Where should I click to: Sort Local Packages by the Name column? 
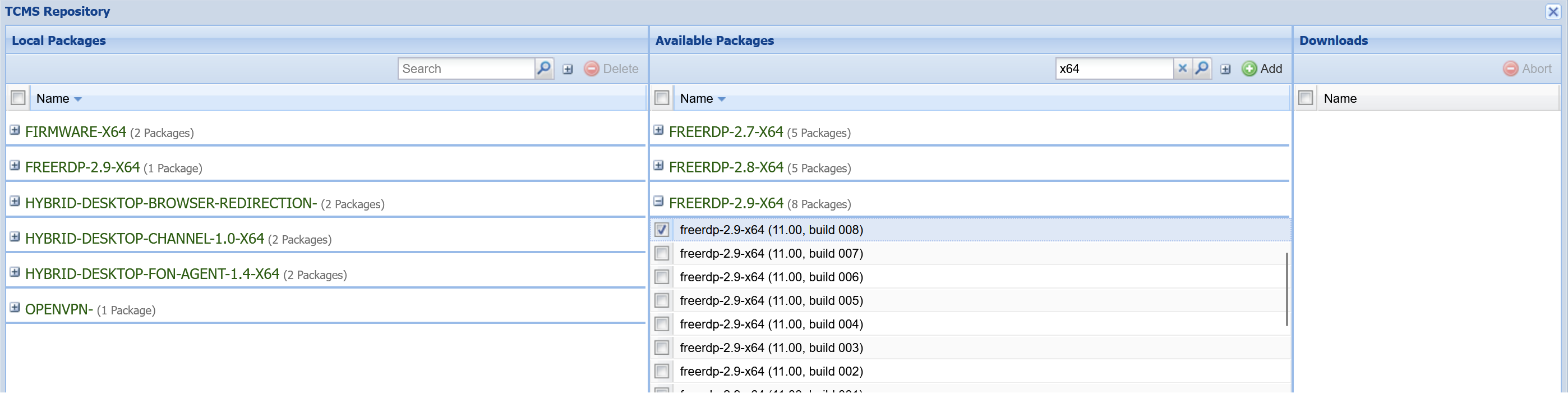pyautogui.click(x=53, y=99)
